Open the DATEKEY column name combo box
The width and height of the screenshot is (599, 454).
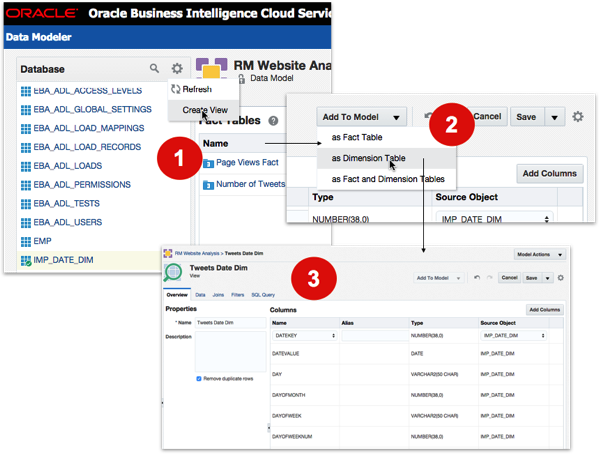pyautogui.click(x=304, y=336)
